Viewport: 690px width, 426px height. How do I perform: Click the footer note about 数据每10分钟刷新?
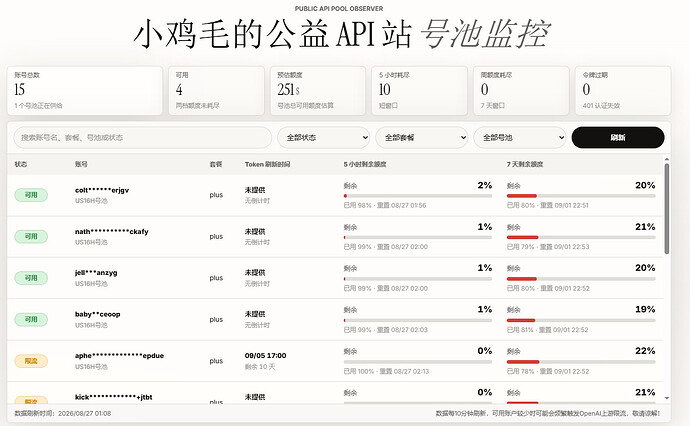[548, 414]
